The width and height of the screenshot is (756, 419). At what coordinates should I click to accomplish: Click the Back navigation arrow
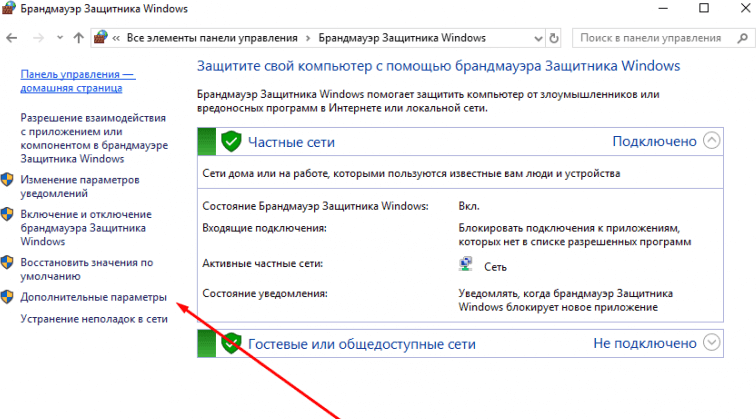click(12, 38)
